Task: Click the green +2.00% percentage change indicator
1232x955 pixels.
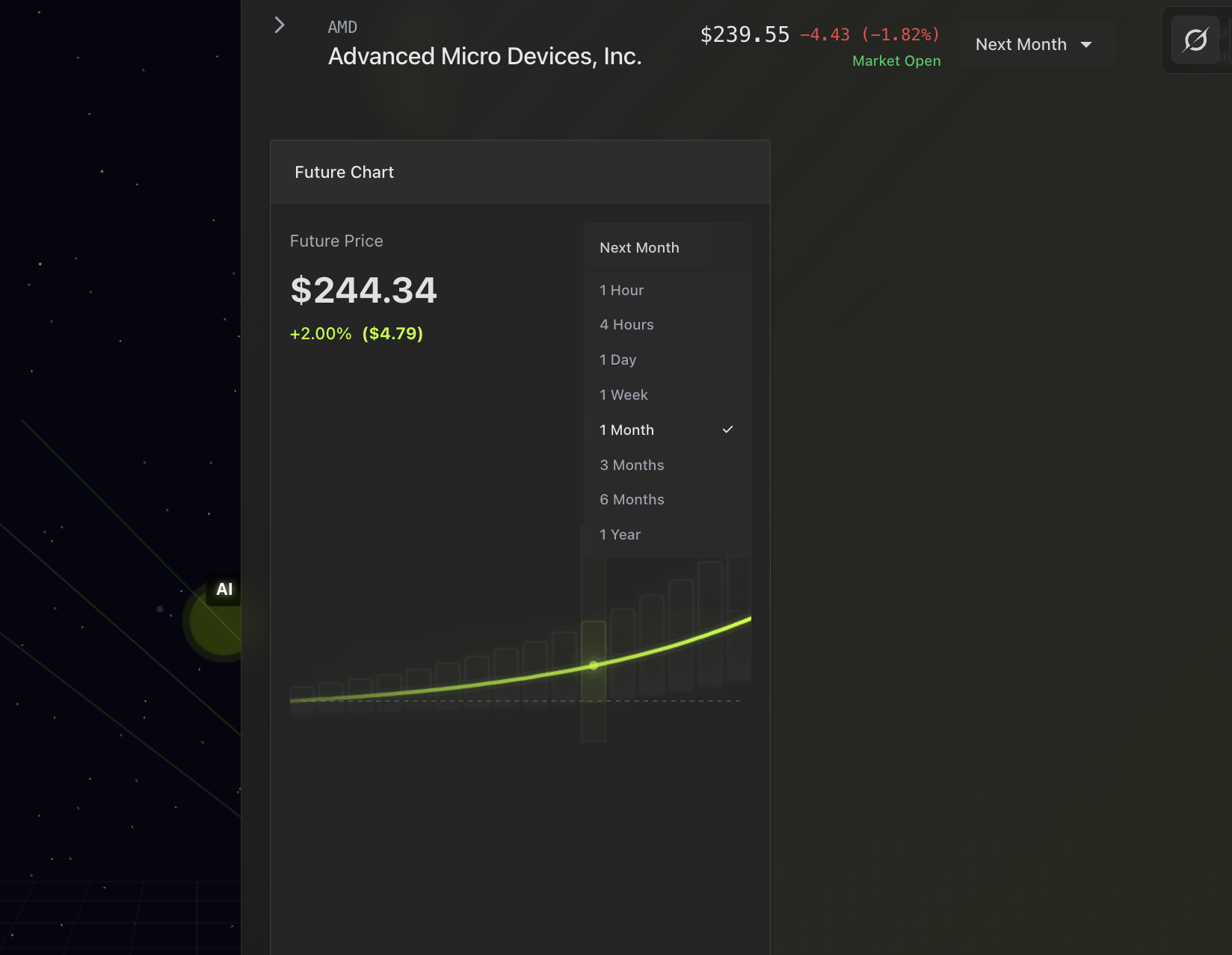Action: 320,334
